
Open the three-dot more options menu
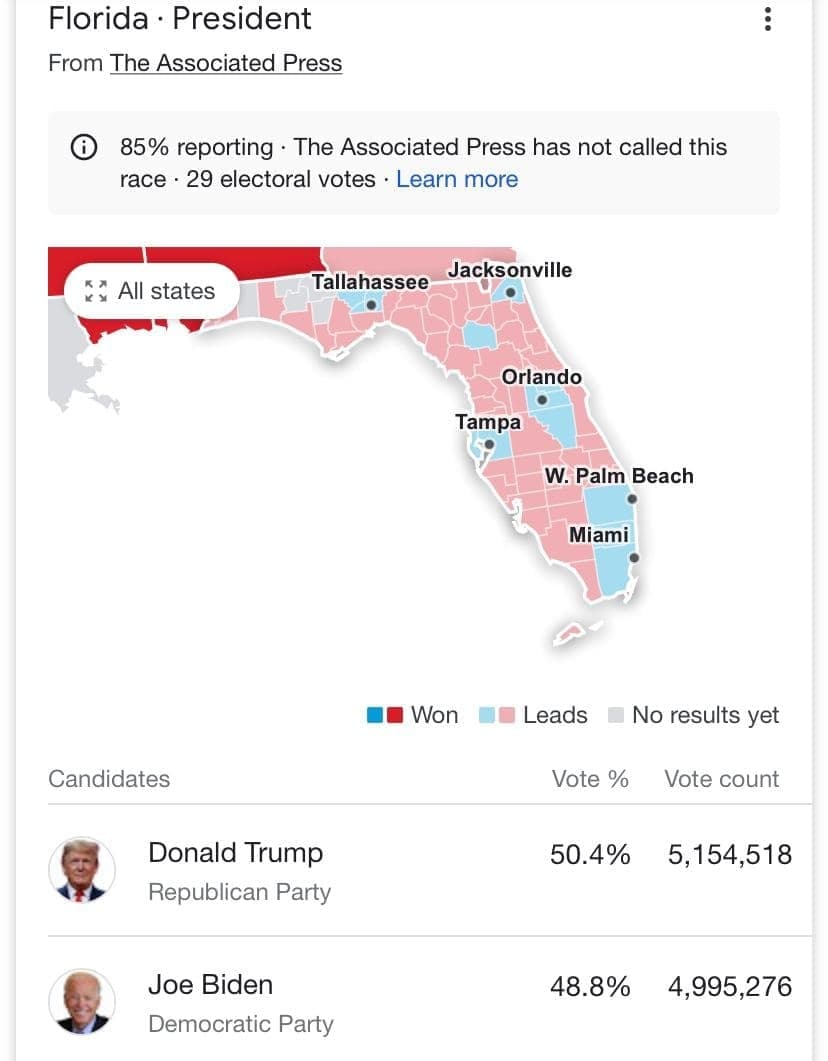pos(768,19)
